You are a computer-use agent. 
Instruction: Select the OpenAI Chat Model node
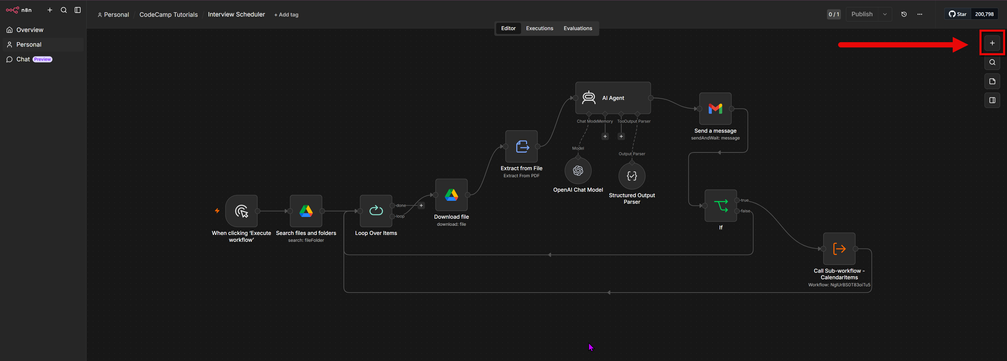coord(578,172)
